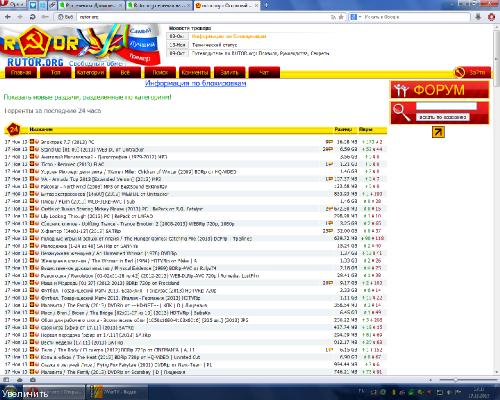Click the yellow arrow icon below the search box
This screenshot has height=400, width=500.
(x=438, y=132)
